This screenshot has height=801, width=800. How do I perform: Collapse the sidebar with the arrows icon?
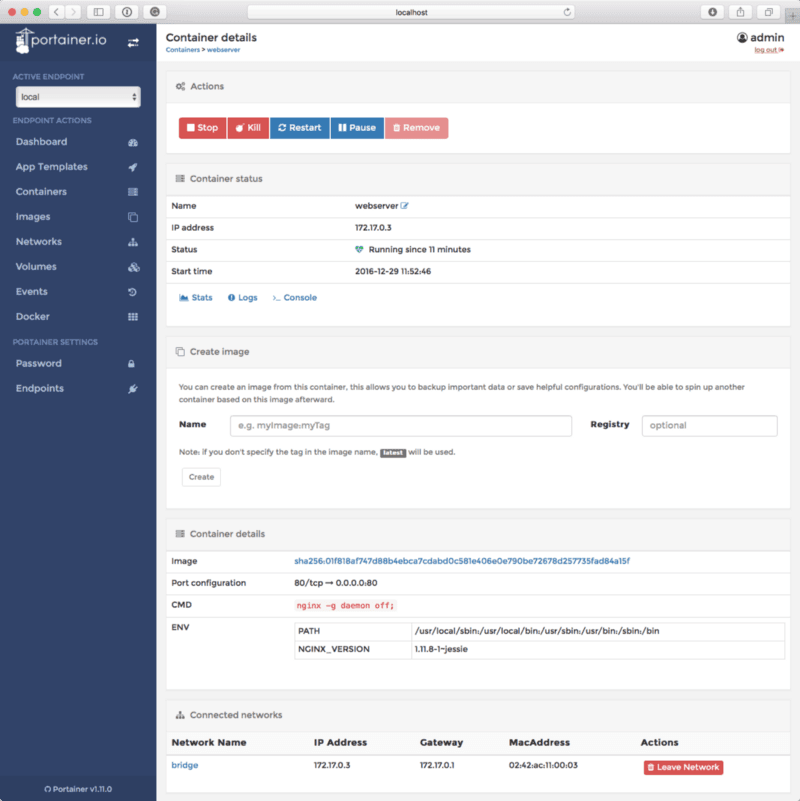coord(135,43)
